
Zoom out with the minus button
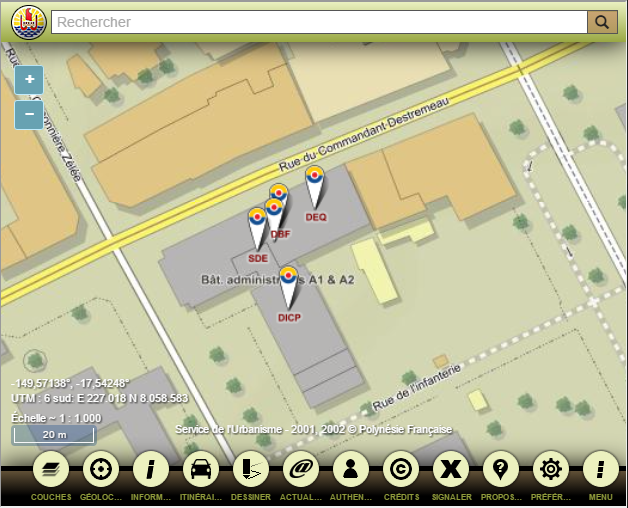(x=29, y=115)
